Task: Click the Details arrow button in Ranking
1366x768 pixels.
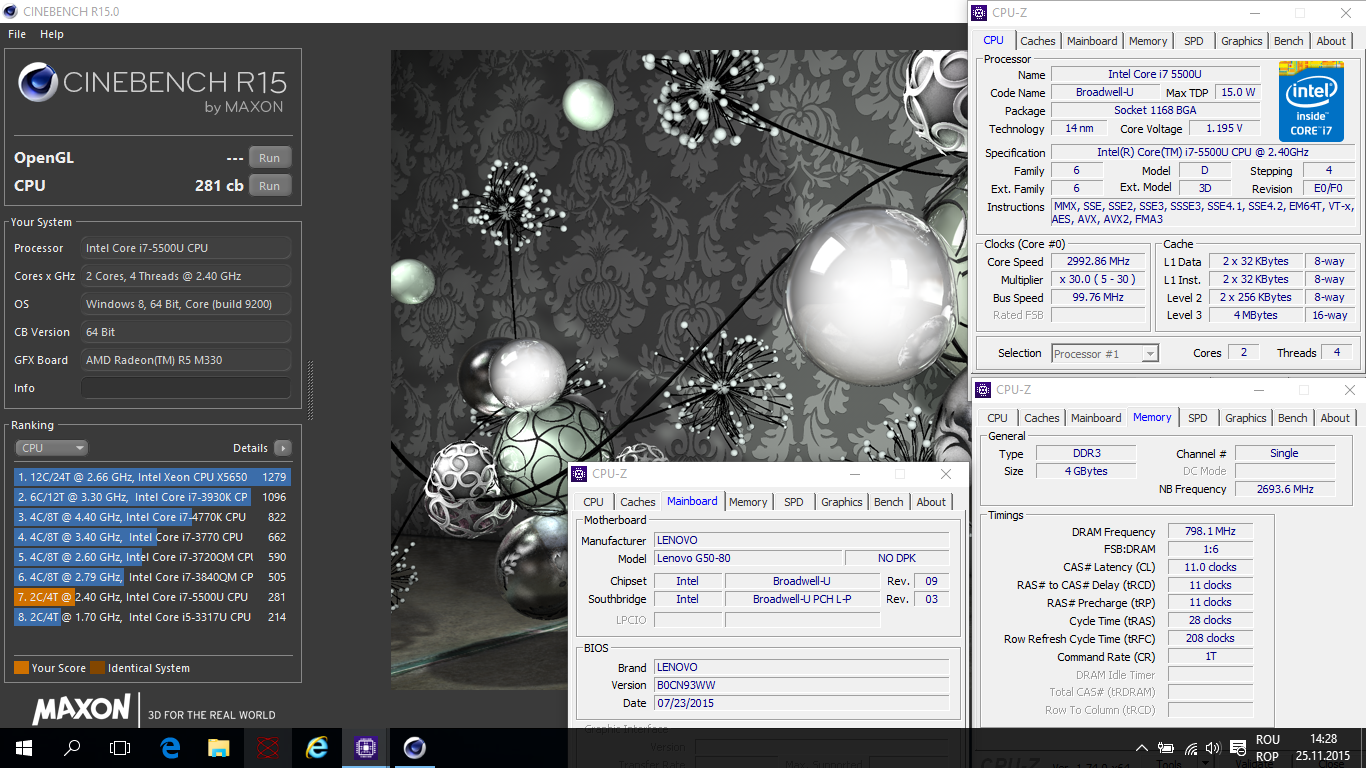Action: 283,448
